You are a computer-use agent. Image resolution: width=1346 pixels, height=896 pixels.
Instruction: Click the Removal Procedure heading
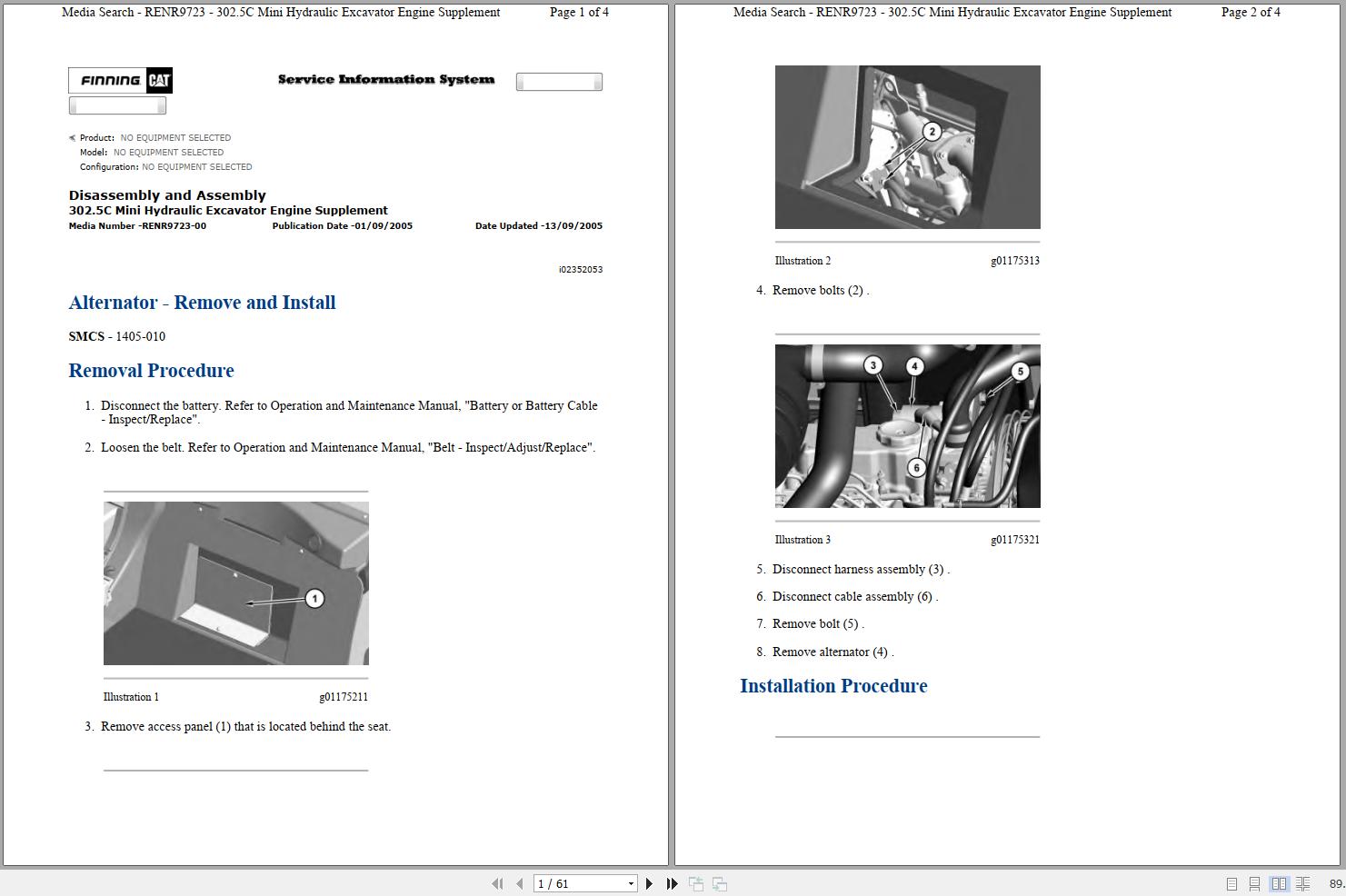[x=152, y=371]
